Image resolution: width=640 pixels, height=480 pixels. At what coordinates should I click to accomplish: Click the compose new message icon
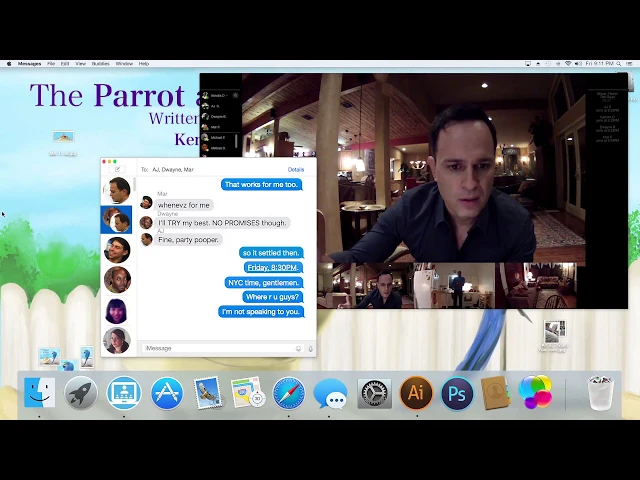tap(118, 169)
